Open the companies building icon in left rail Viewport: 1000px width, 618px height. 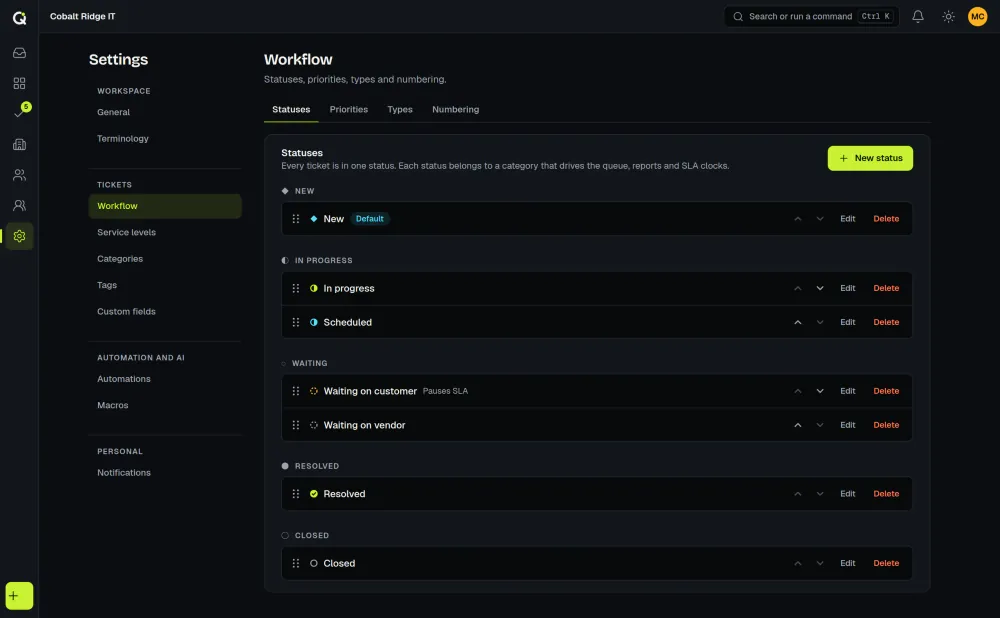(x=19, y=144)
